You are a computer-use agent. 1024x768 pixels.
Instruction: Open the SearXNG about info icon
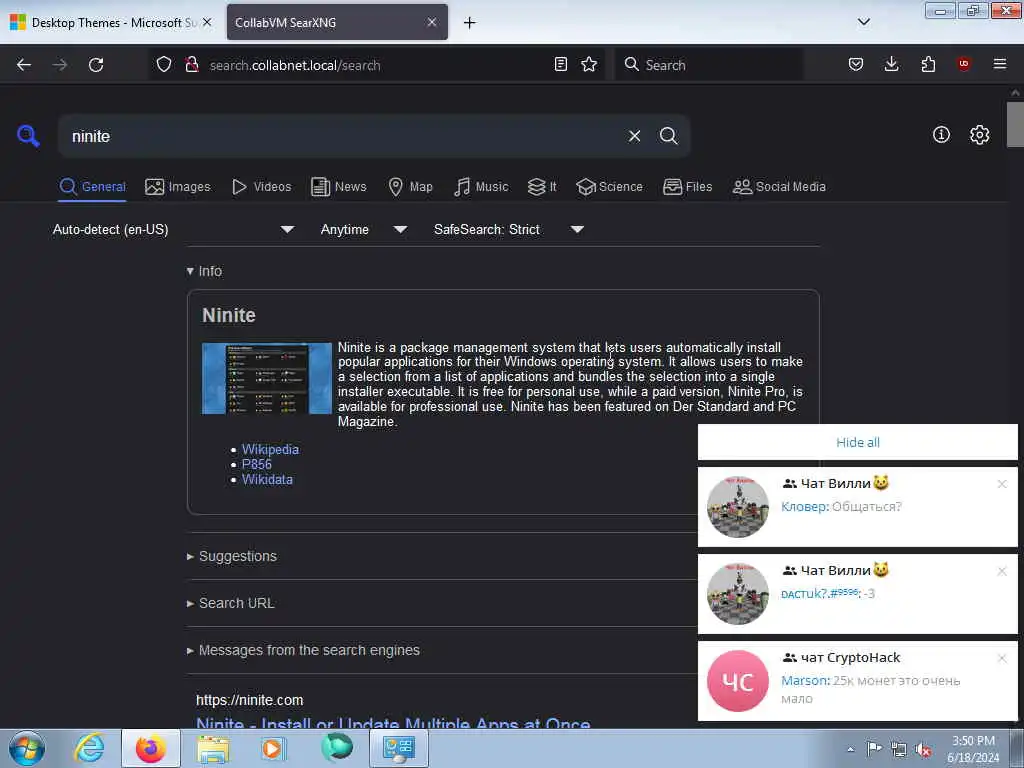(941, 135)
